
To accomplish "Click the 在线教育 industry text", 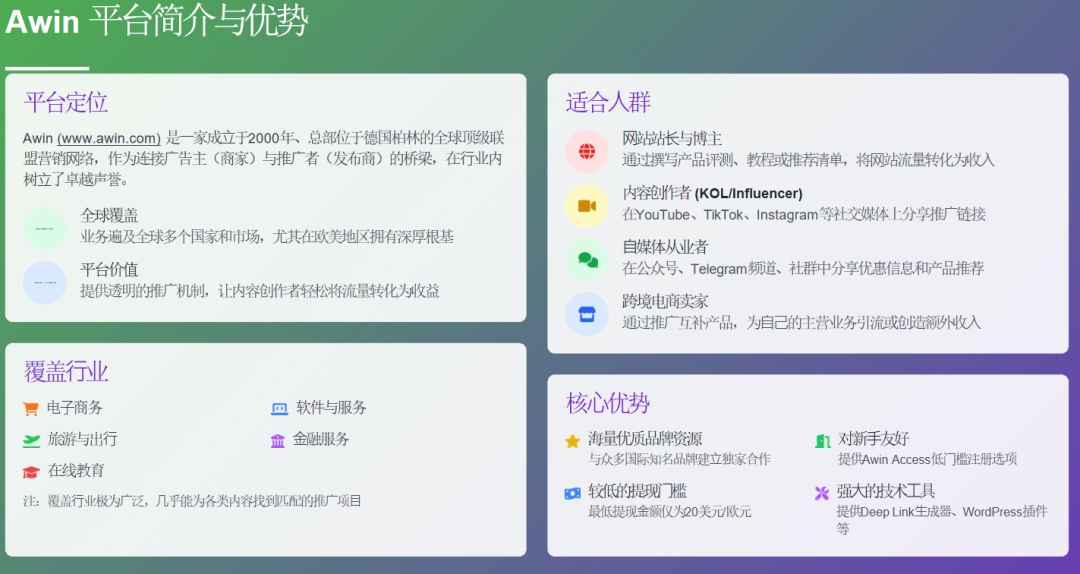I will tap(75, 471).
